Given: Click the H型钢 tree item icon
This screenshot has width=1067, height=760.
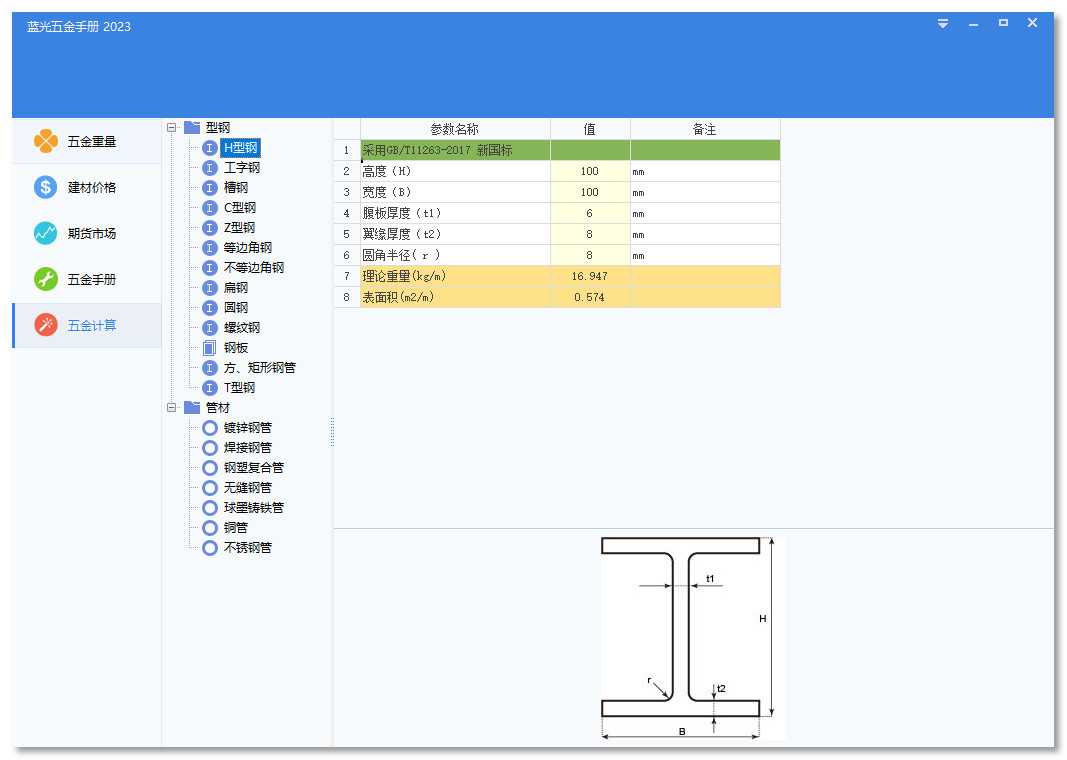Looking at the screenshot, I should click(210, 148).
